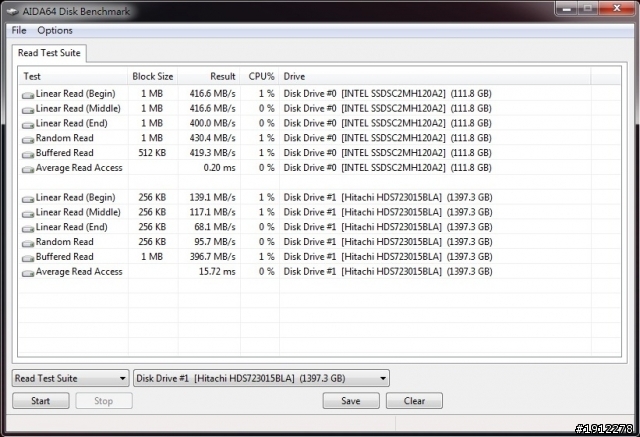The width and height of the screenshot is (640, 437).
Task: Click the Linear Read (End) label at 68.1 MB/s
Action: click(x=71, y=227)
